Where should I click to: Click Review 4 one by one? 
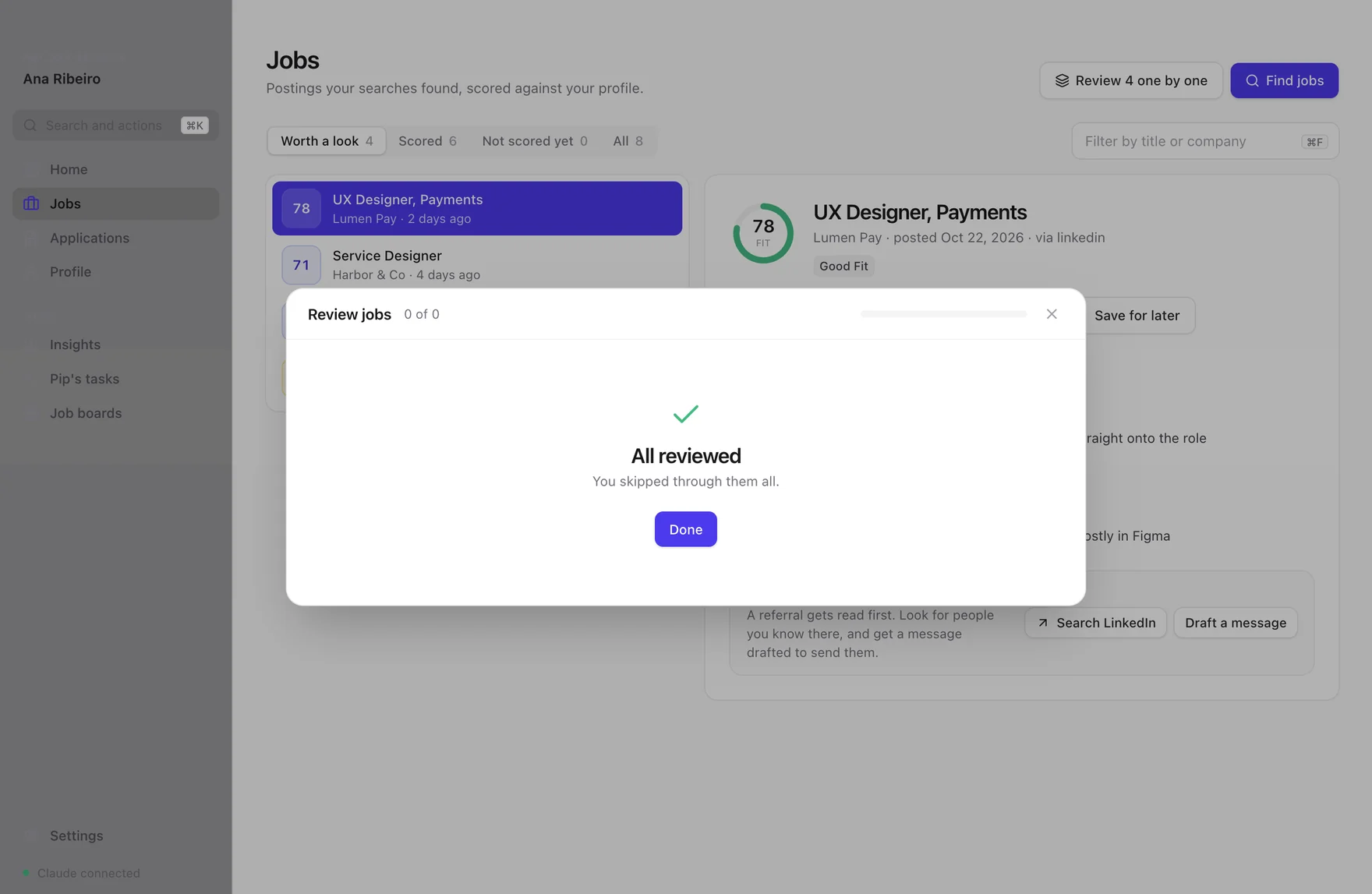pos(1130,80)
